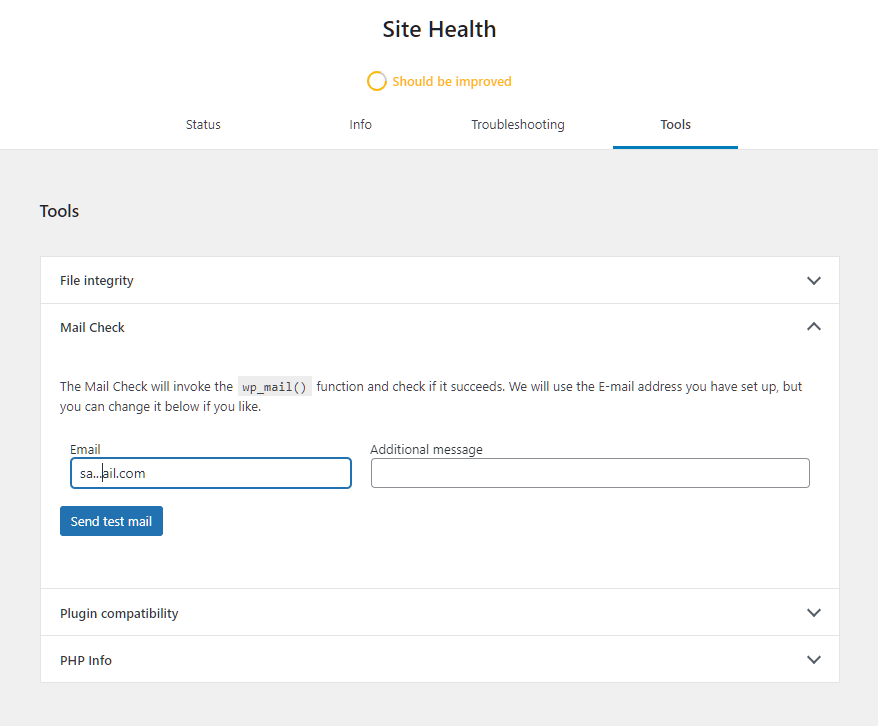The height and width of the screenshot is (726, 878).
Task: Click the Should be improved status text
Action: tap(452, 82)
